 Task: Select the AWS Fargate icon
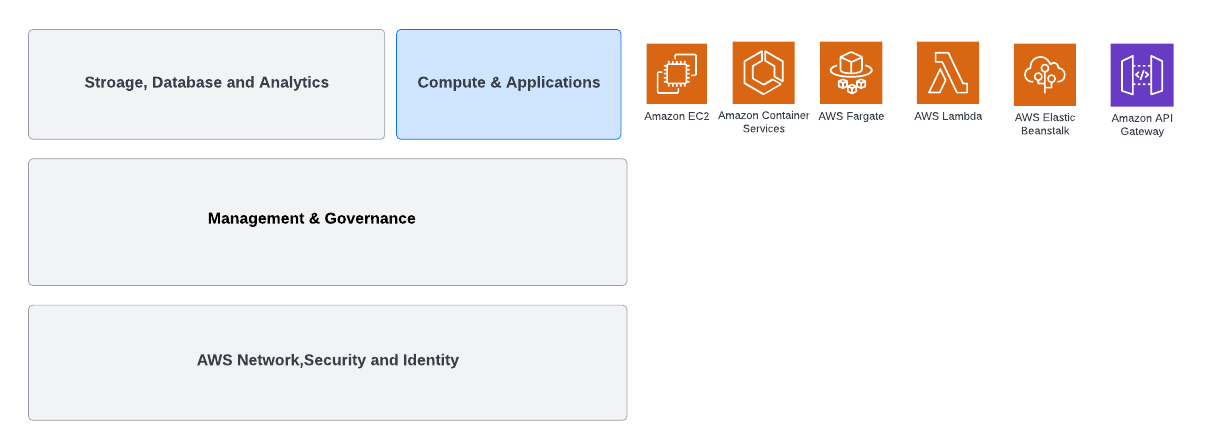coord(851,73)
